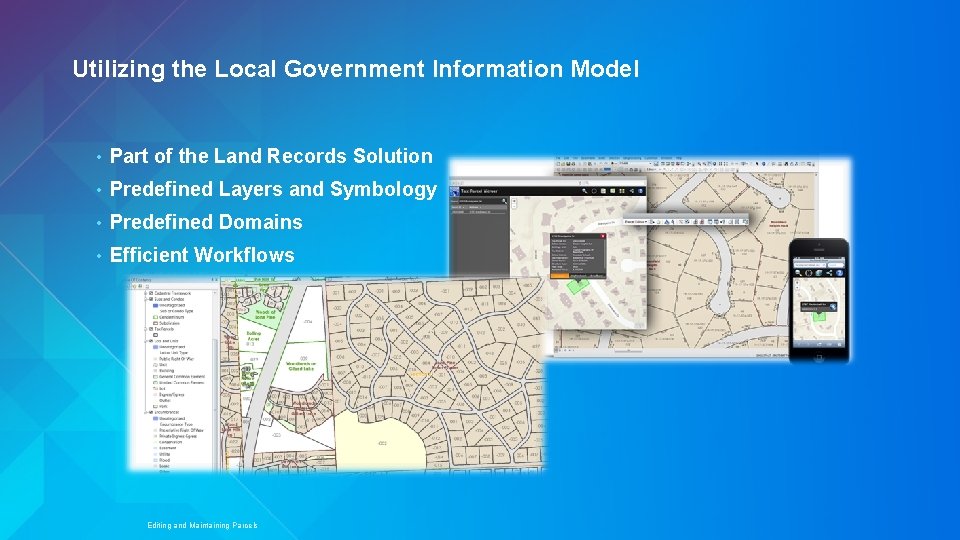Zoom in with the plus button on Tax Parcel Viewer map
Viewport: 960px width, 540px height.
(514, 201)
